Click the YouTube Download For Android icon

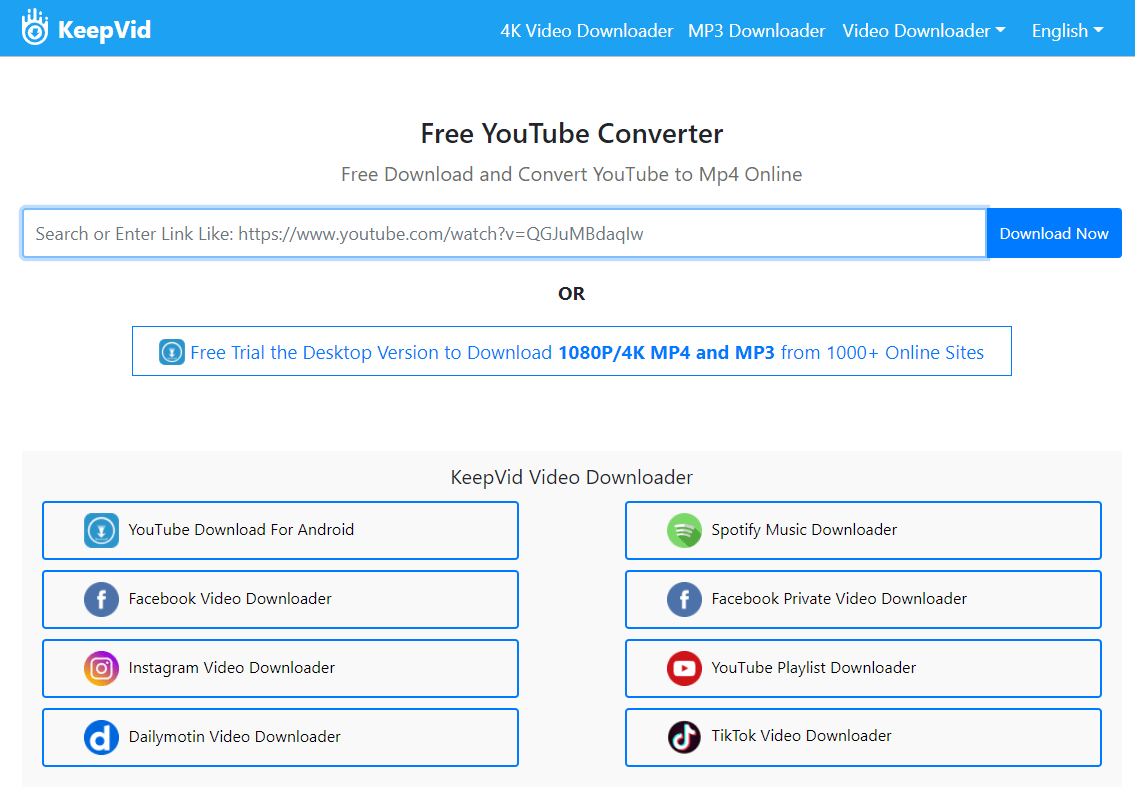[101, 530]
